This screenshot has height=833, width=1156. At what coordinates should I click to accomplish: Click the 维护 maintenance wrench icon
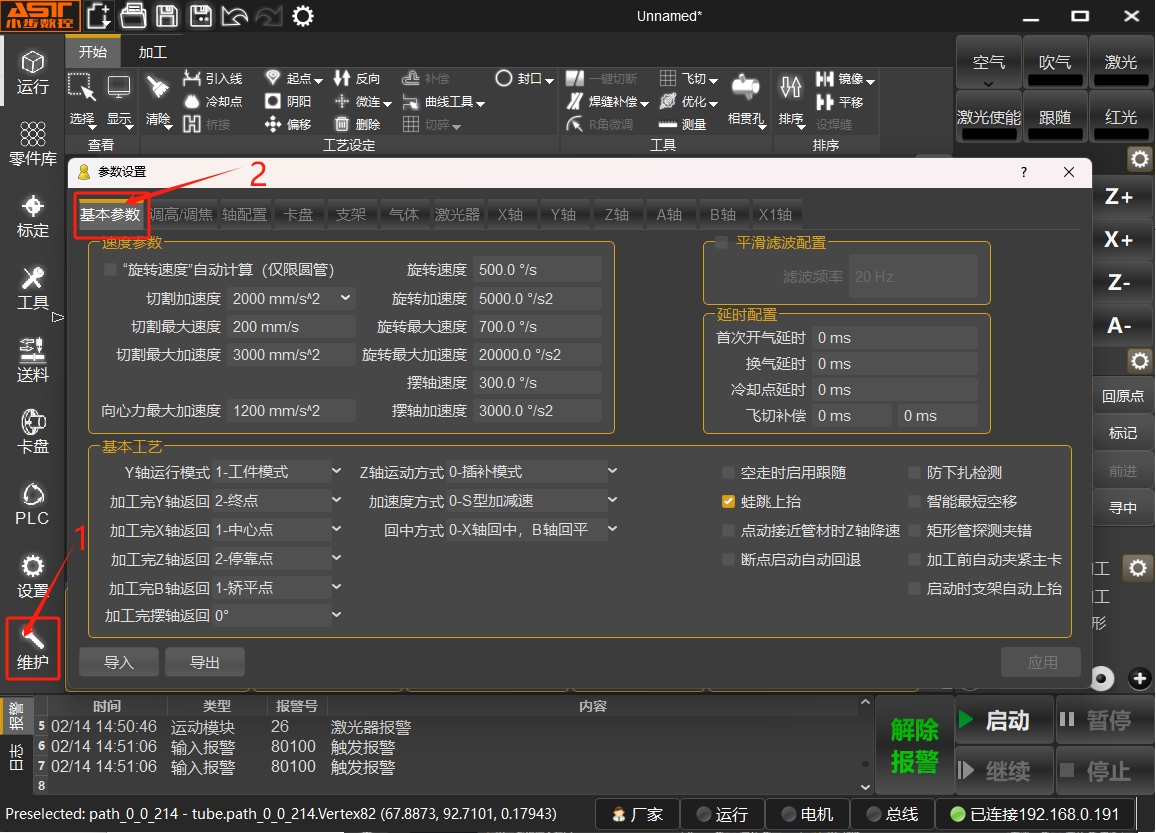[x=32, y=647]
